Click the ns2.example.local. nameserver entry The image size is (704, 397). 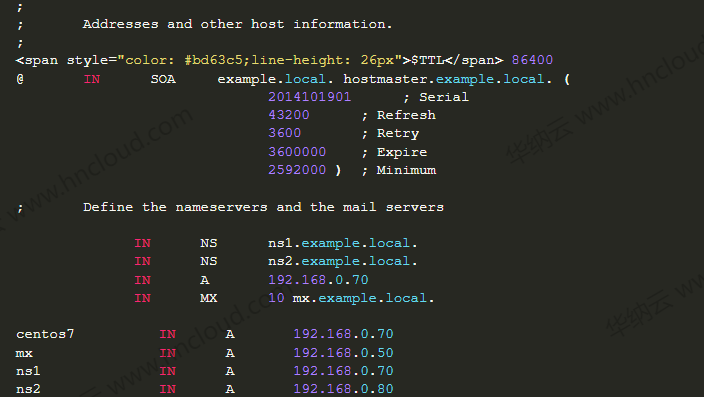[x=343, y=261]
